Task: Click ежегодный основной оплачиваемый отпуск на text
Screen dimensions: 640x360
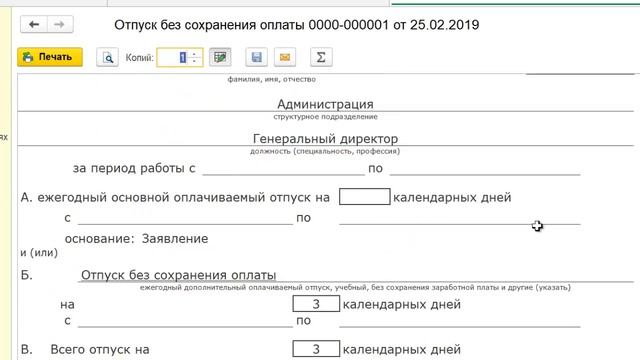Action: click(184, 198)
